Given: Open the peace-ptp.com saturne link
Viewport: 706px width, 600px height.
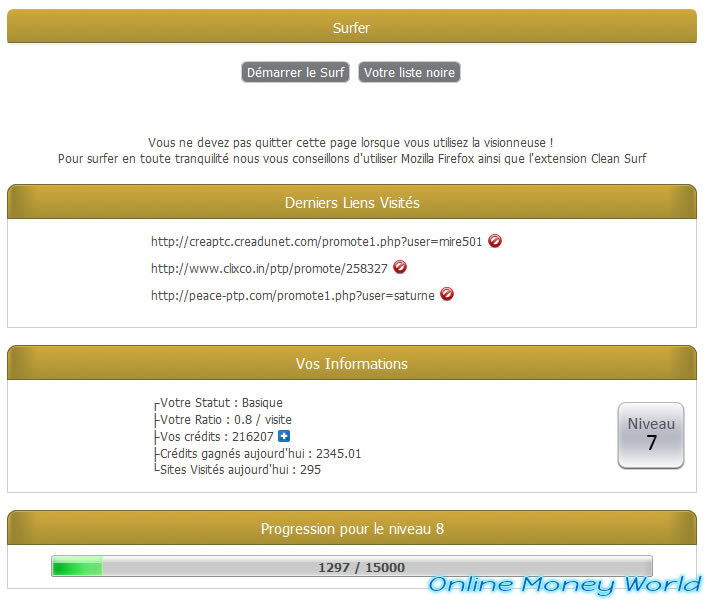Looking at the screenshot, I should (292, 296).
